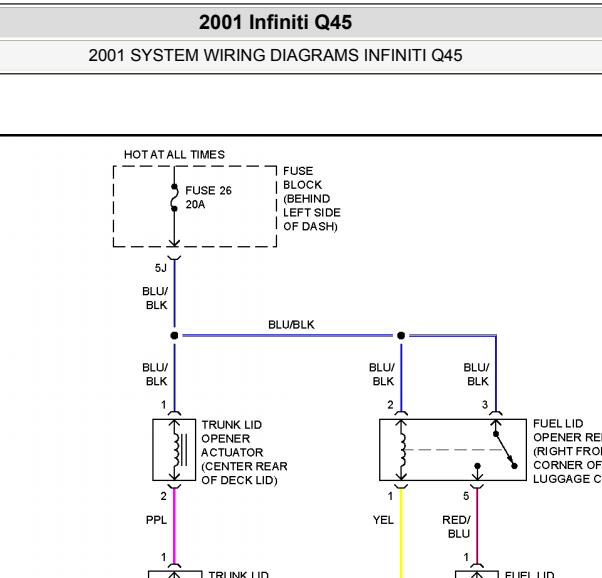Click the "HOT AT ALL TIMES" label
The width and height of the screenshot is (602, 578).
point(174,154)
